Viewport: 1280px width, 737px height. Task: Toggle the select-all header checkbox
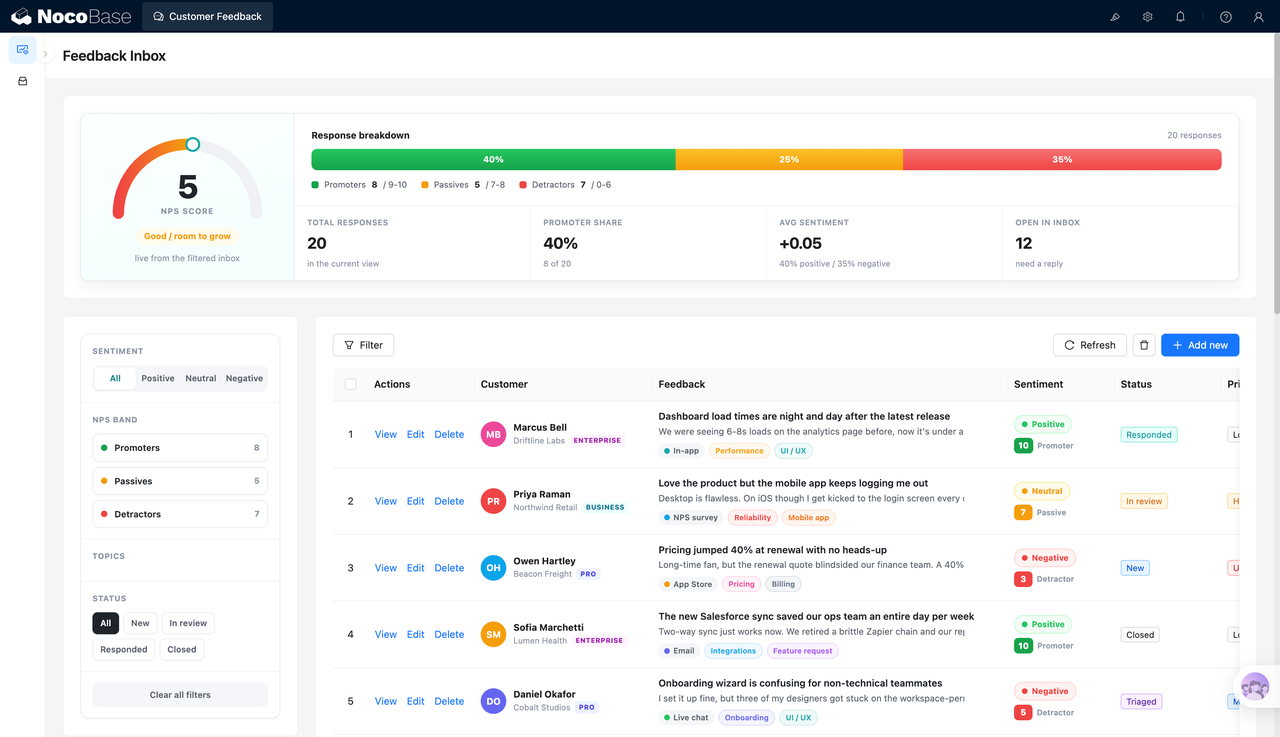pos(350,384)
